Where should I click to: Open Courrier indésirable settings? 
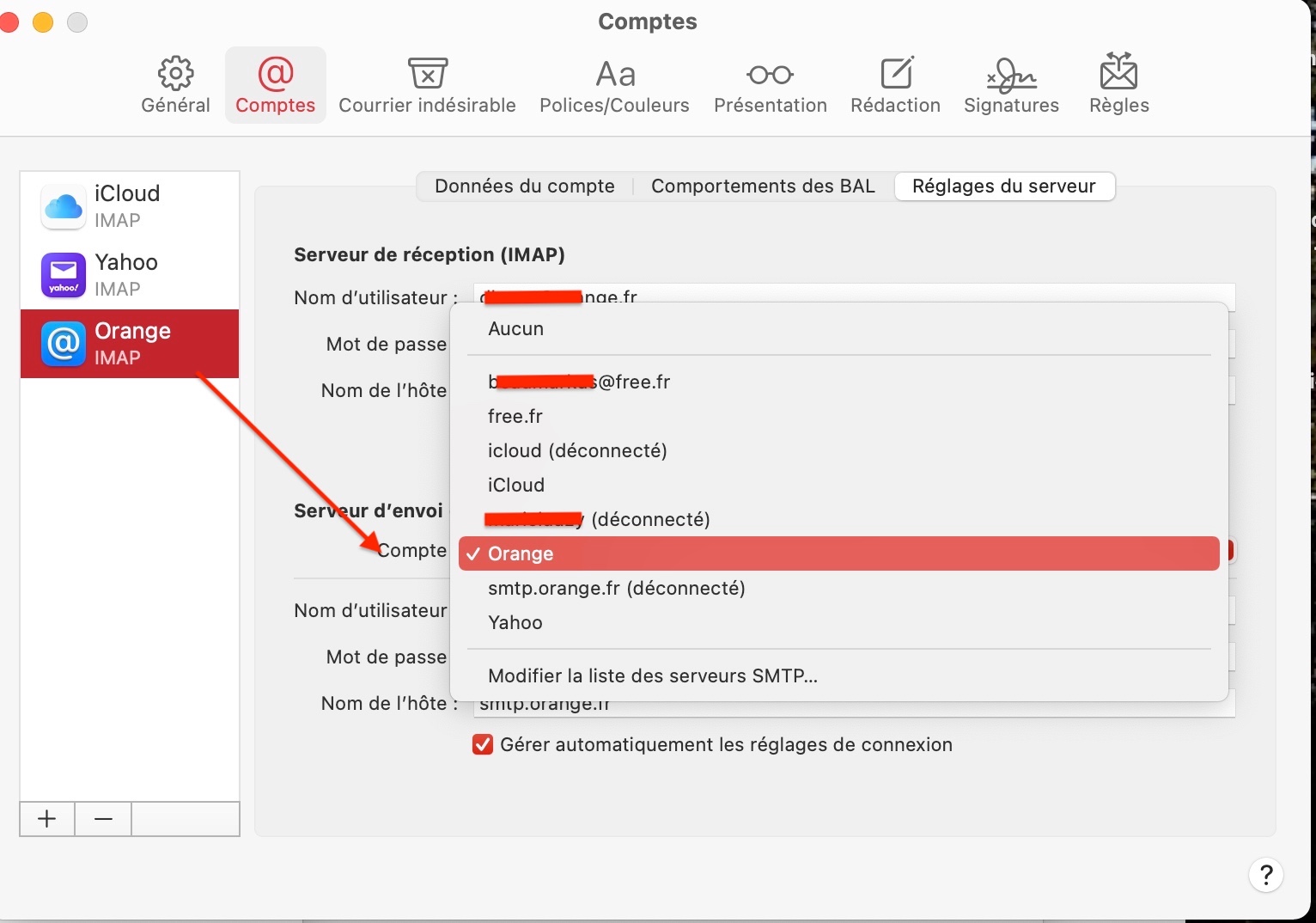427,85
